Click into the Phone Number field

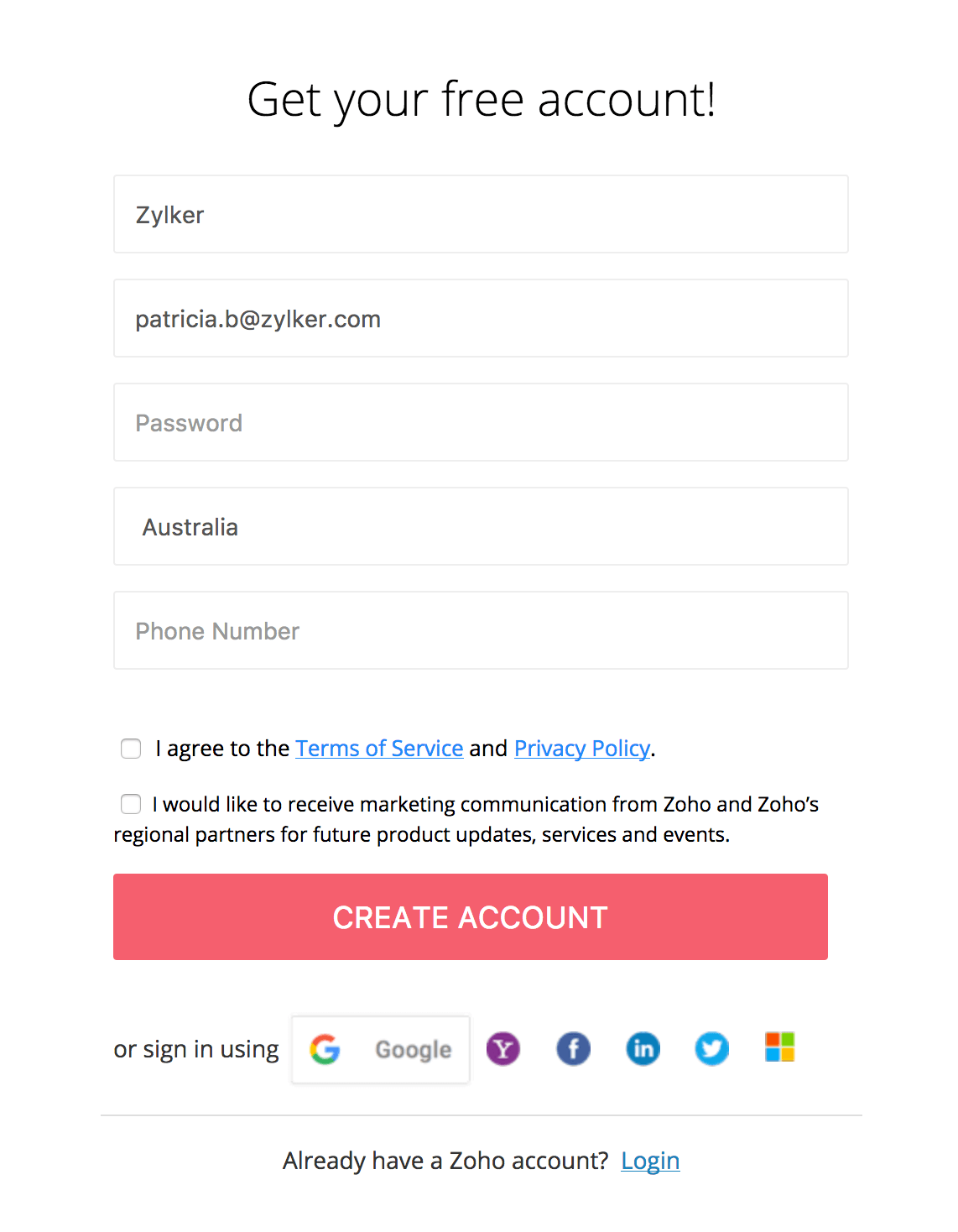click(x=481, y=631)
